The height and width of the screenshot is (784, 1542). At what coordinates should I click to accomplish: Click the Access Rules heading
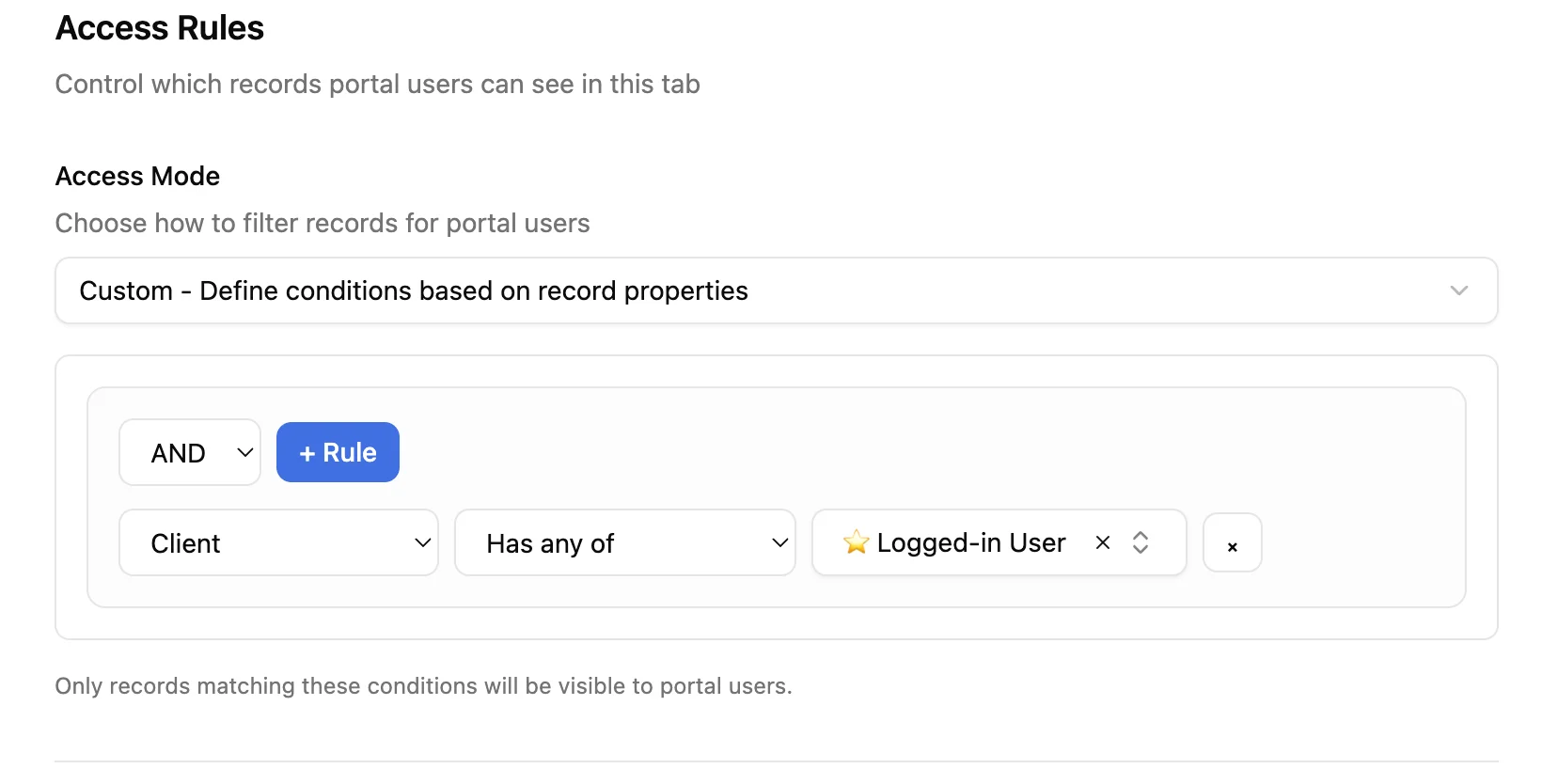pos(160,28)
